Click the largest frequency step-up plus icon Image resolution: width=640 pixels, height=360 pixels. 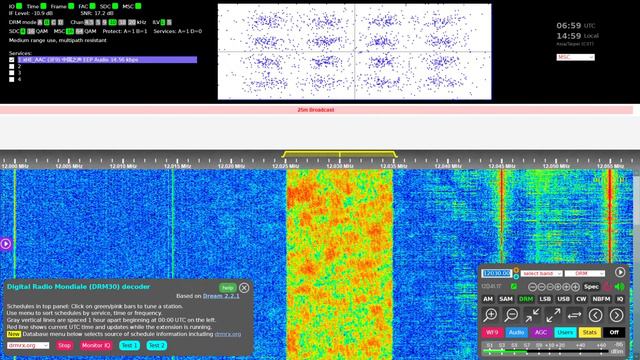[576, 287]
